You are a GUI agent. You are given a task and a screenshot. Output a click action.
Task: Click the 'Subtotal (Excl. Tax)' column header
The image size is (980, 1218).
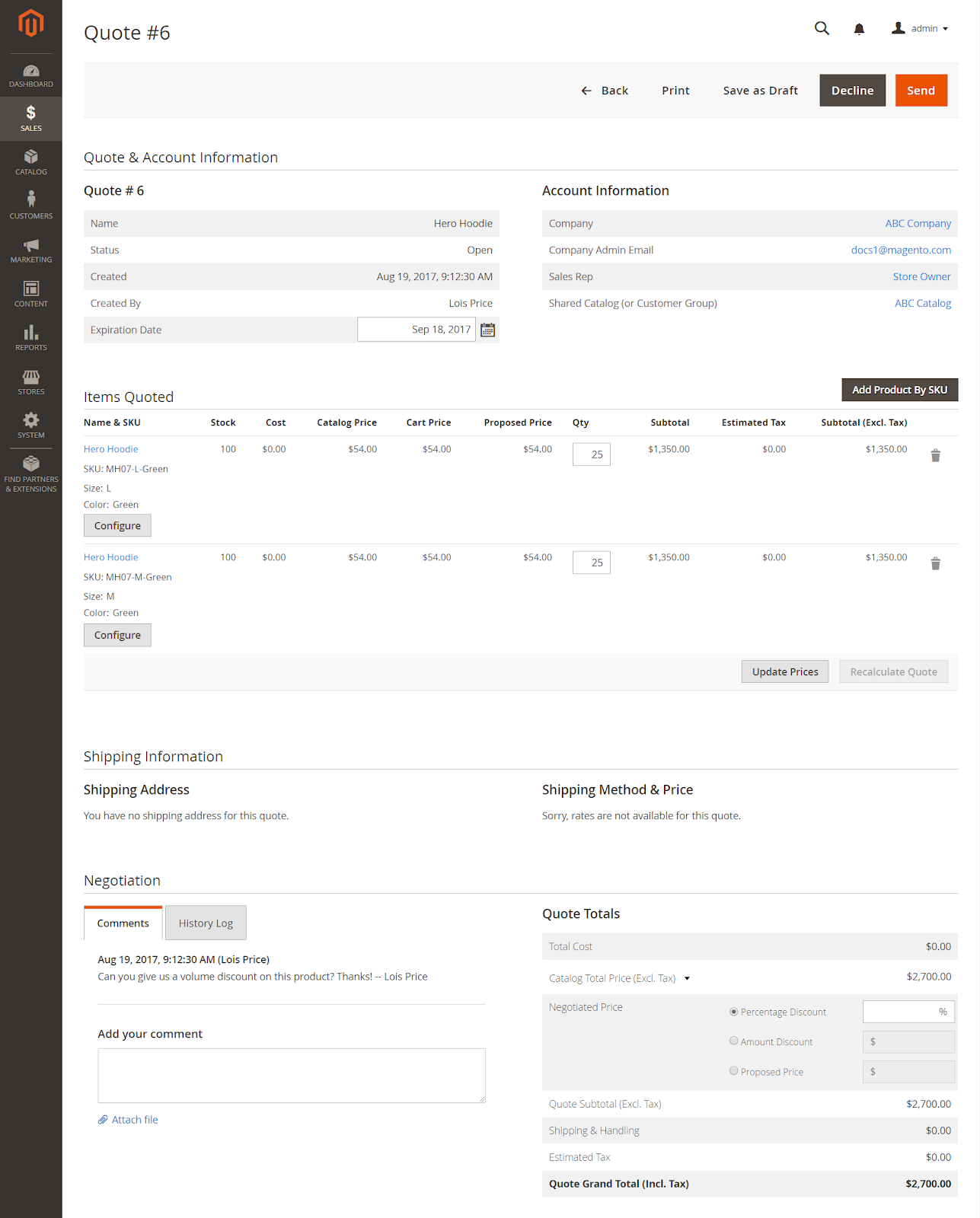[864, 422]
